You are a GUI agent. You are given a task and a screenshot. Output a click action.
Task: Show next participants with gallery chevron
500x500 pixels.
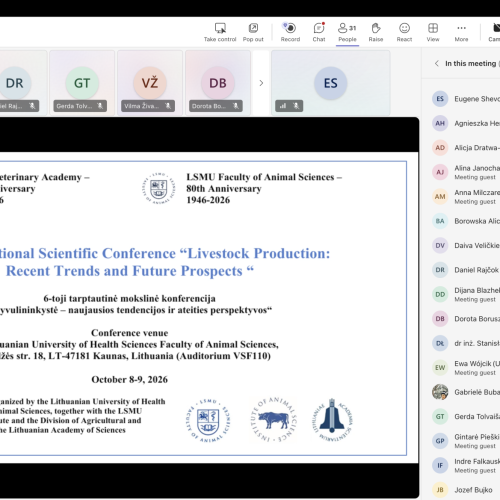(x=261, y=83)
